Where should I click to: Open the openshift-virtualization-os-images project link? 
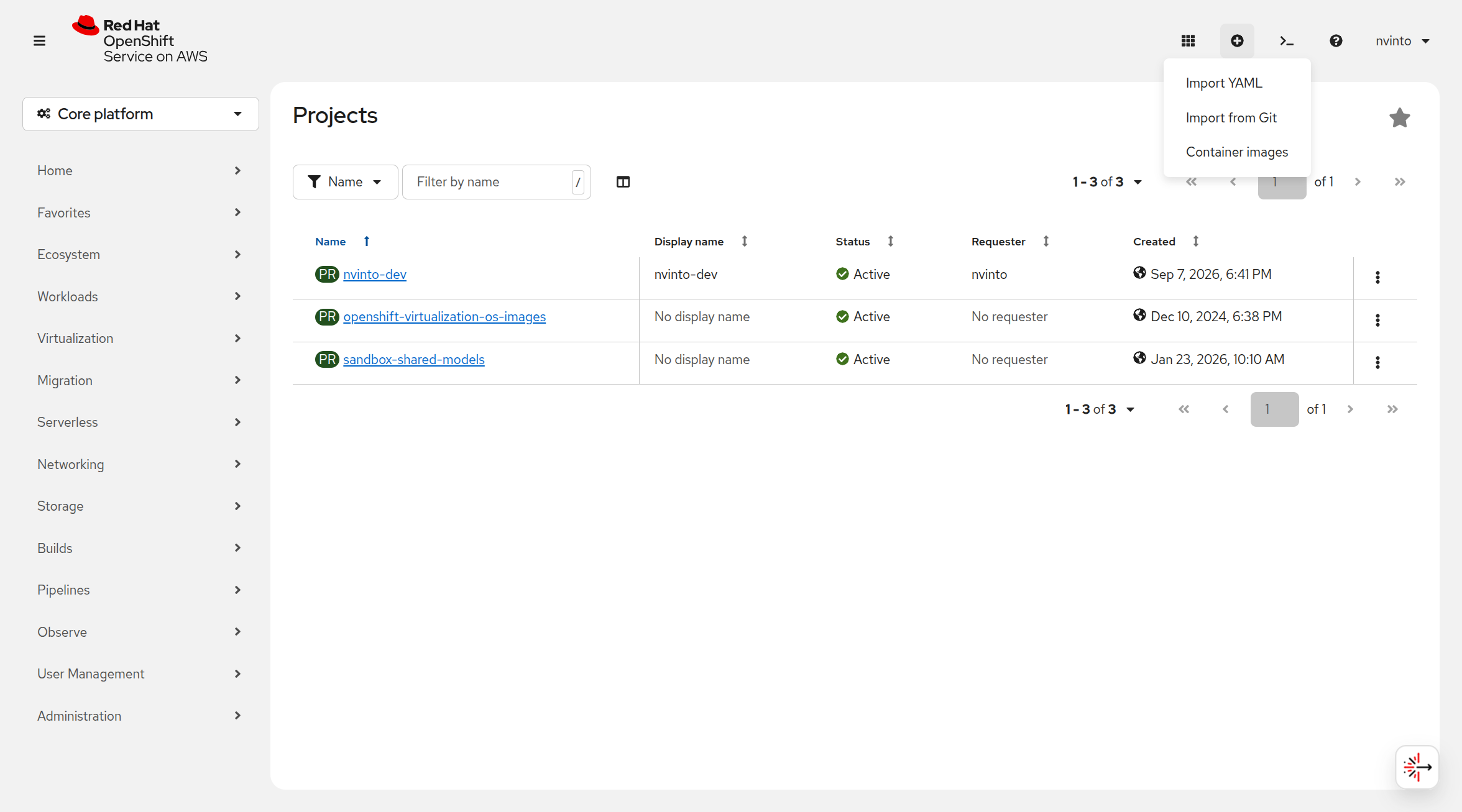444,316
